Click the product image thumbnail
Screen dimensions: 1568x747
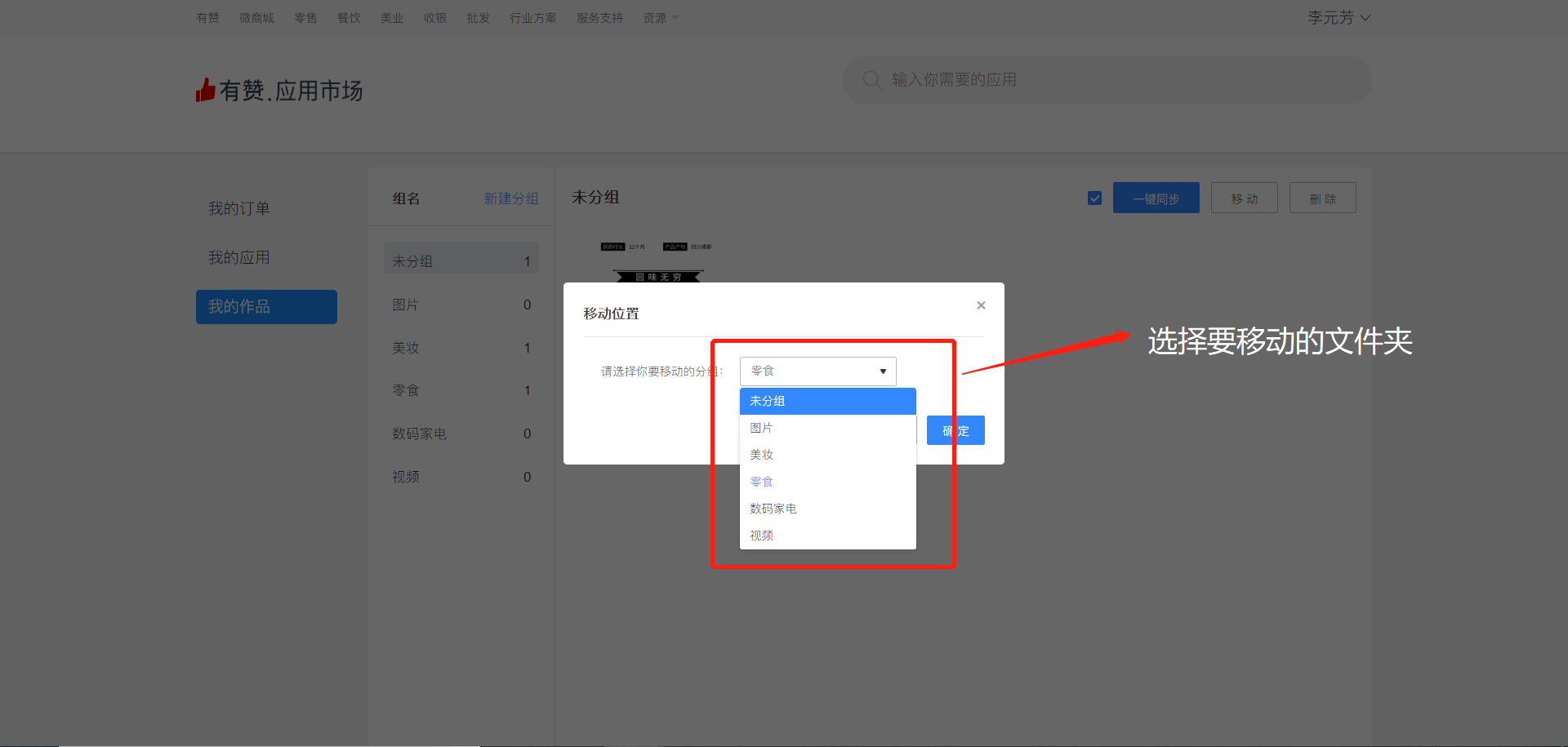tap(657, 262)
